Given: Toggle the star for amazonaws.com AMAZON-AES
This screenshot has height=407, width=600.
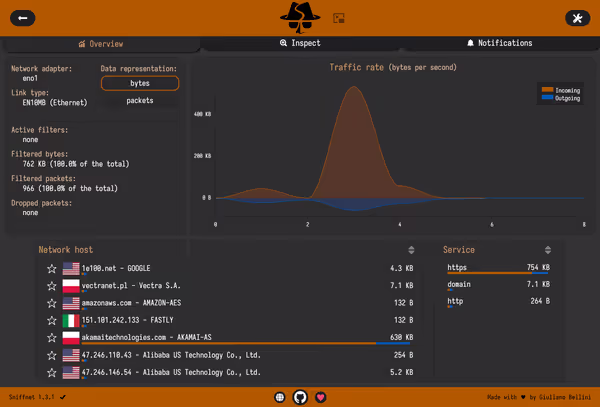Looking at the screenshot, I should pos(51,303).
